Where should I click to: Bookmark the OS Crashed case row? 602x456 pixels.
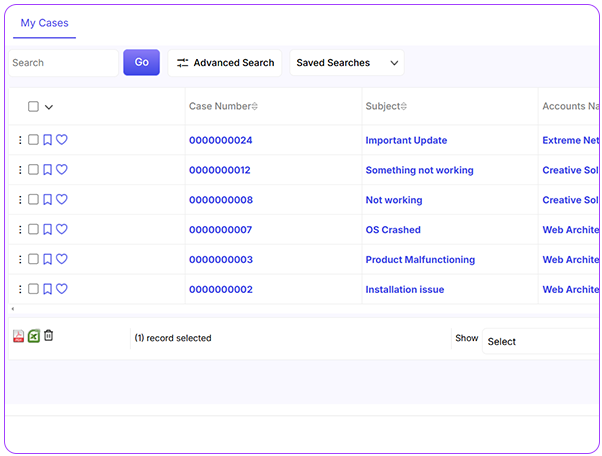tap(47, 230)
